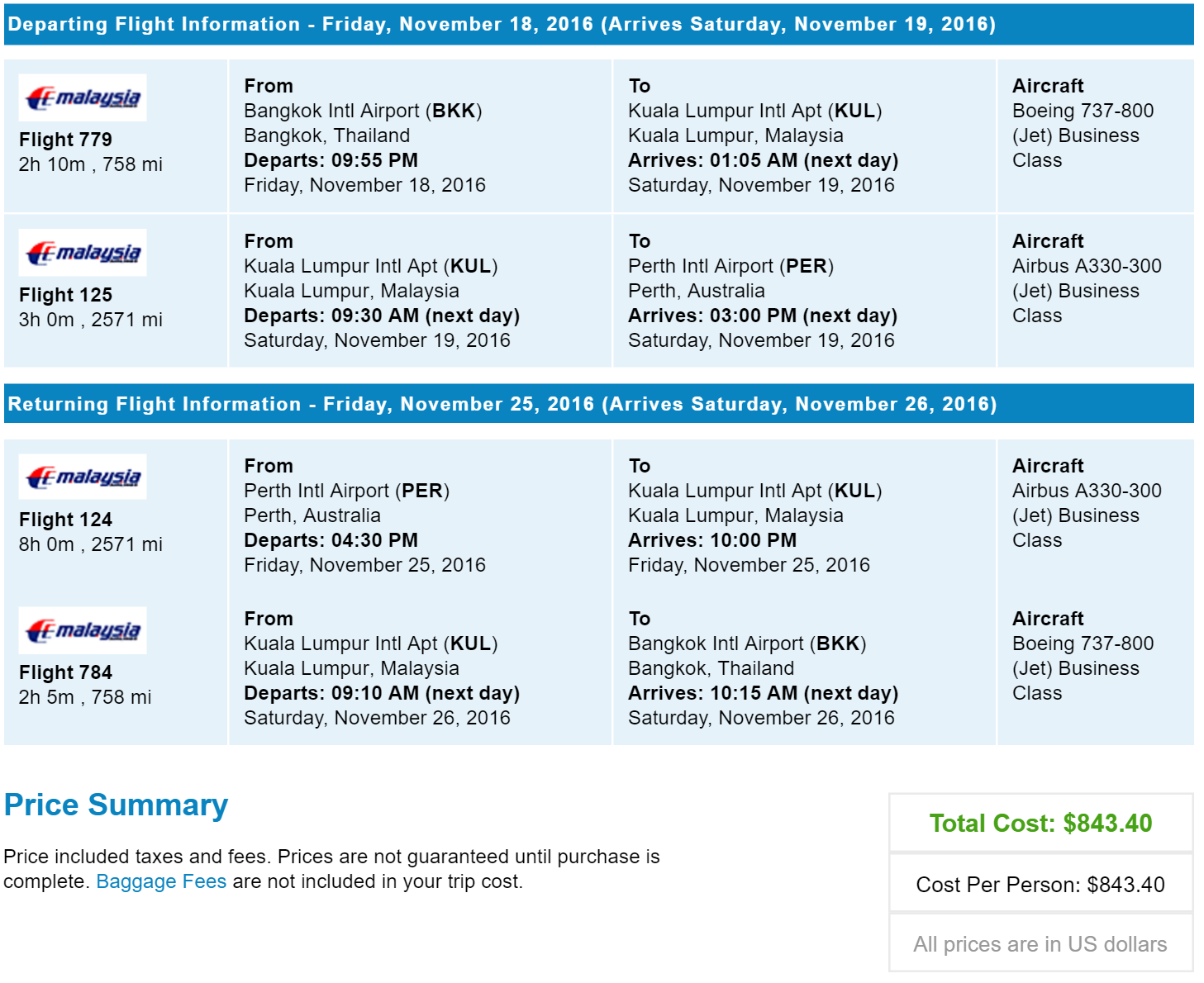Screen dimensions: 1204x983
Task: Click the Malaysia Airlines logo for Flight 779
Action: click(x=83, y=97)
